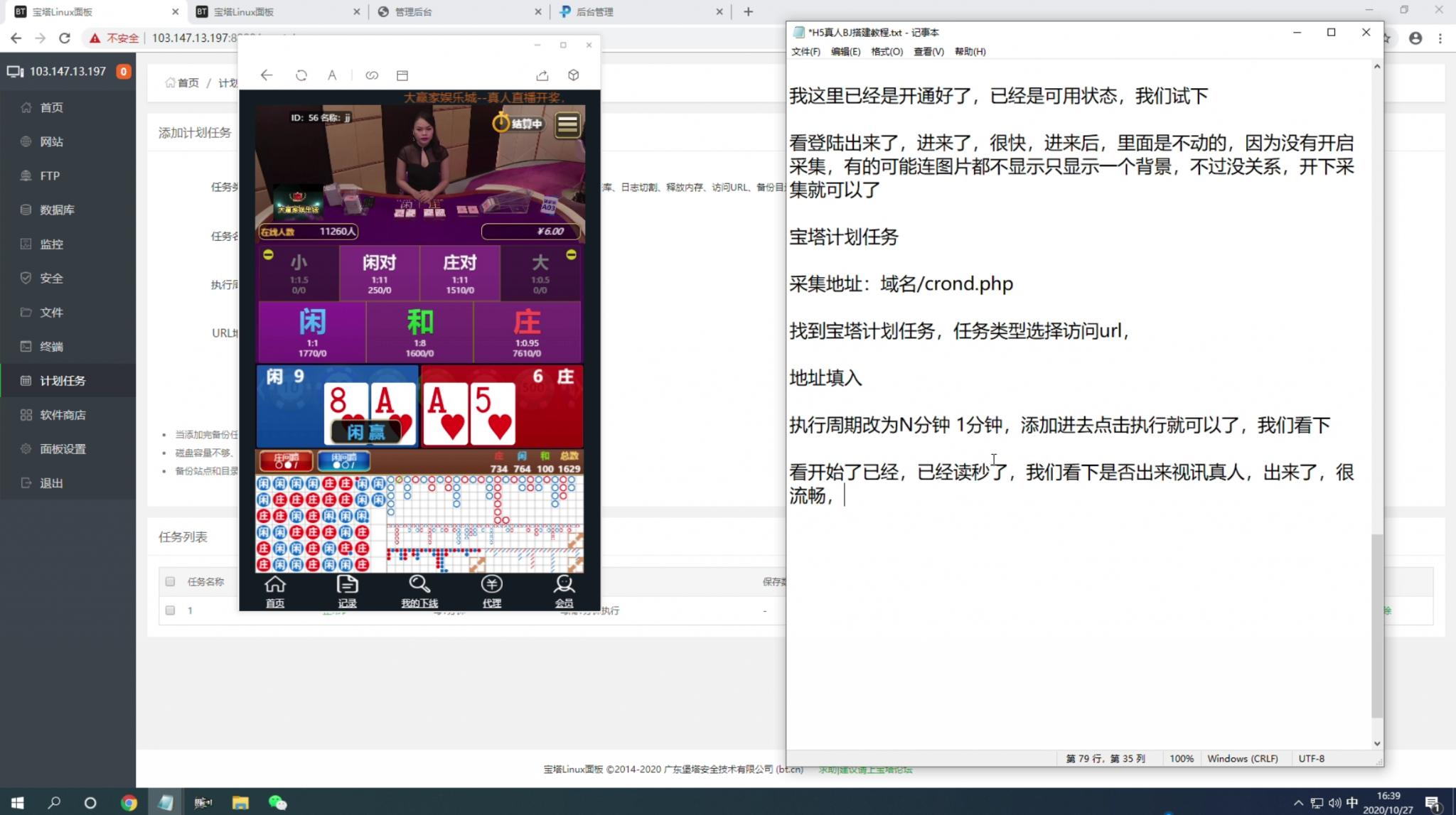Viewport: 1456px width, 815px height.
Task: Open WeChat from the Windows taskbar
Action: click(x=277, y=803)
